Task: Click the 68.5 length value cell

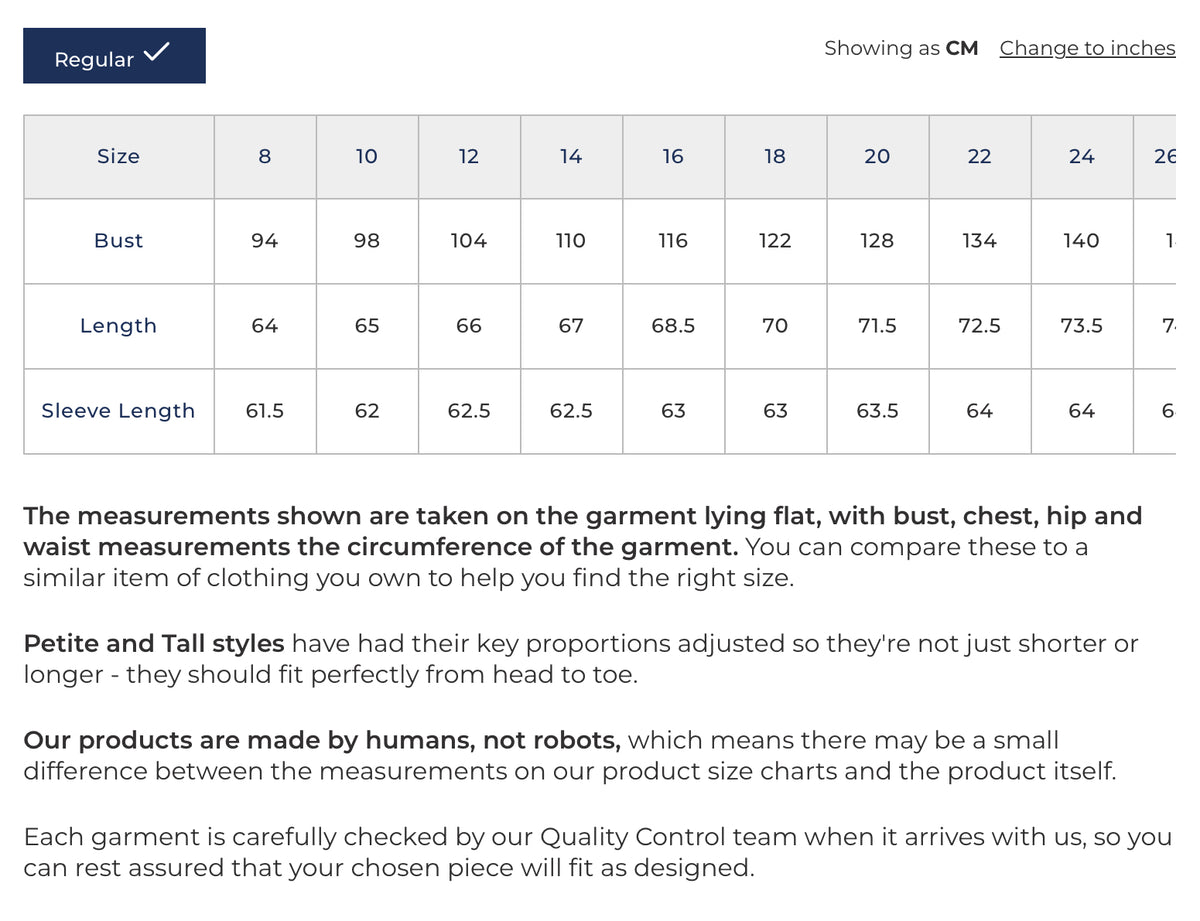Action: pyautogui.click(x=673, y=326)
